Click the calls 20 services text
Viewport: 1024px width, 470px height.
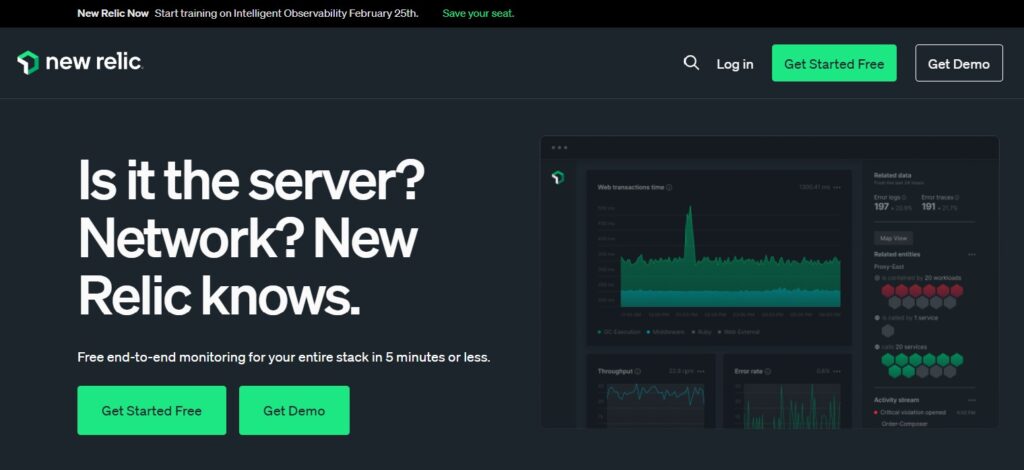[x=904, y=347]
